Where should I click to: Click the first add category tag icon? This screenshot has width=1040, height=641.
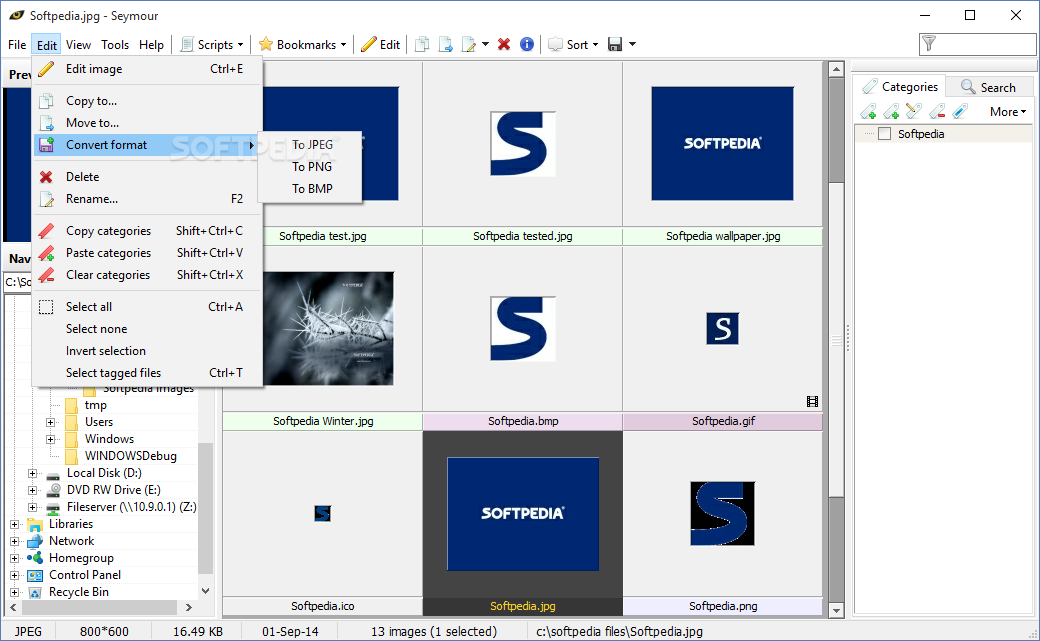pyautogui.click(x=868, y=111)
